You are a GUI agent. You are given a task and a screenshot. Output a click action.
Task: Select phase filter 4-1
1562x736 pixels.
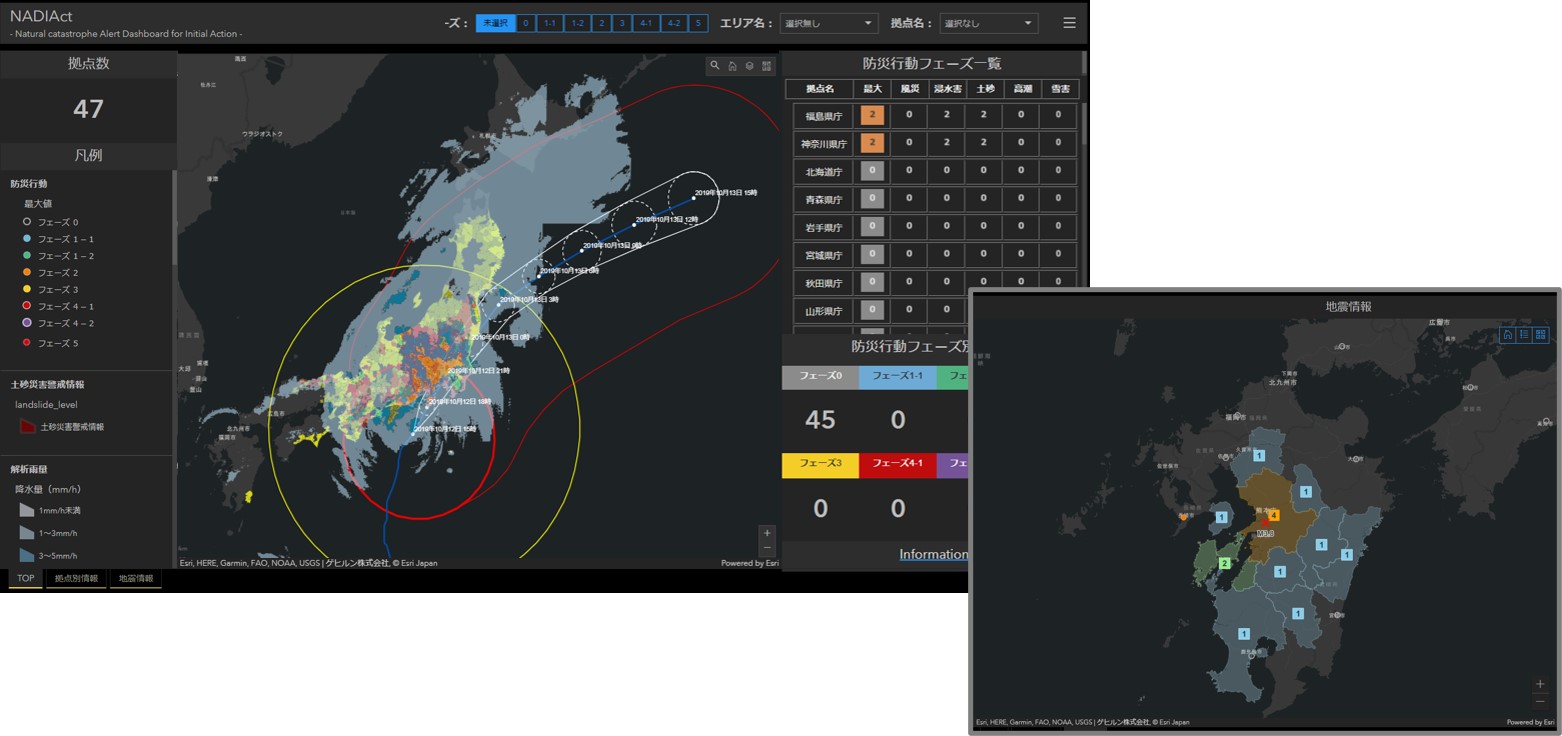(x=646, y=23)
